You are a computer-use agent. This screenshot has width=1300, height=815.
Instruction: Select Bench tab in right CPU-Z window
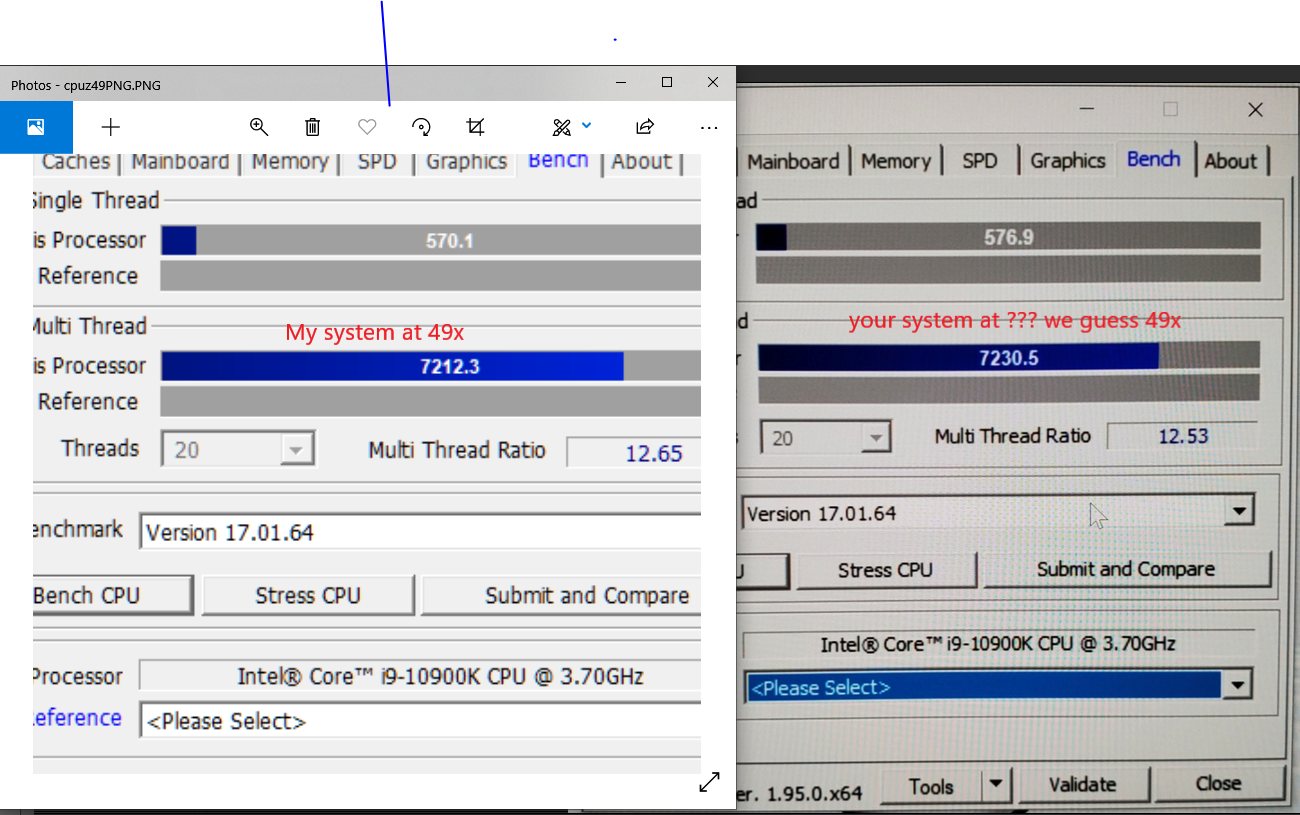[1154, 160]
